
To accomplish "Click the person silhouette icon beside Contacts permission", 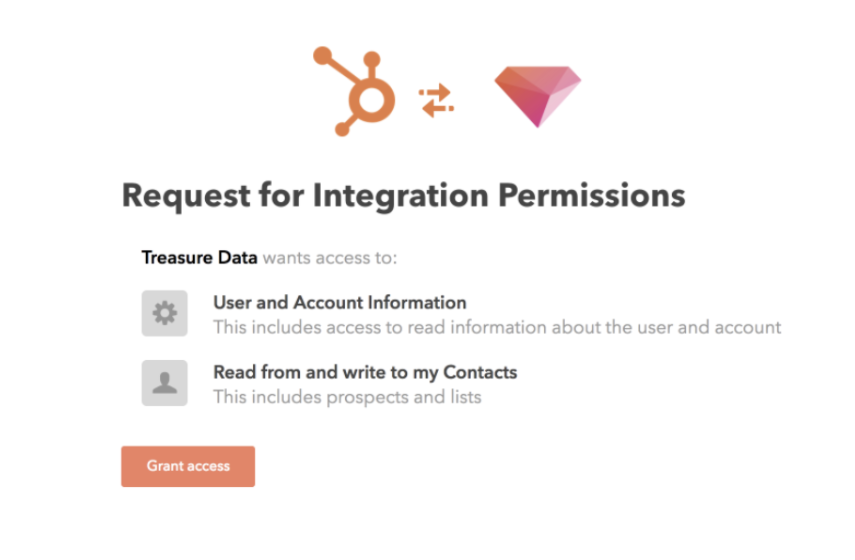I will (164, 383).
